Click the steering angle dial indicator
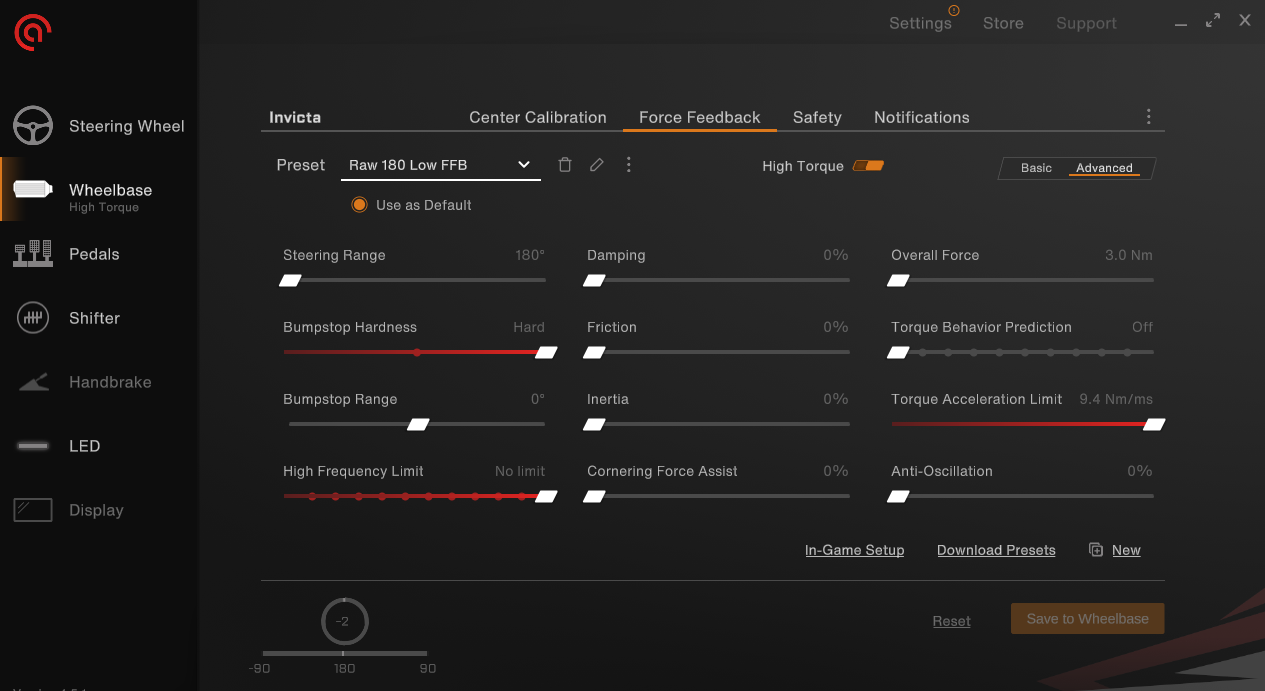 click(x=344, y=621)
